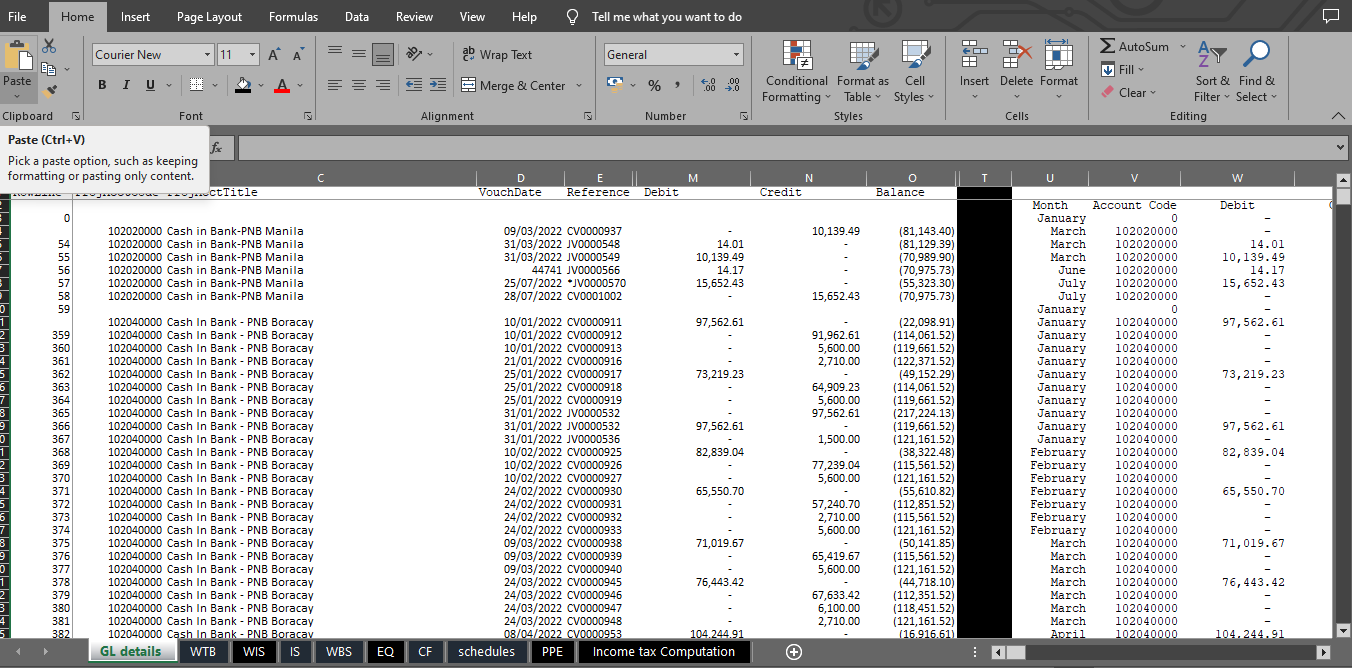Toggle Italic formatting
Image resolution: width=1352 pixels, height=668 pixels.
coord(126,86)
